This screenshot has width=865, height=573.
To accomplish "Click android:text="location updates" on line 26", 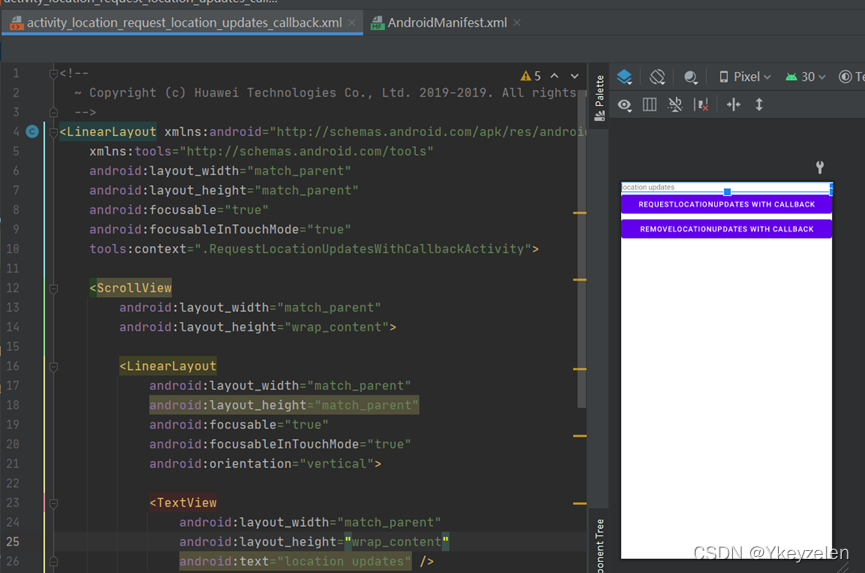I will click(295, 561).
